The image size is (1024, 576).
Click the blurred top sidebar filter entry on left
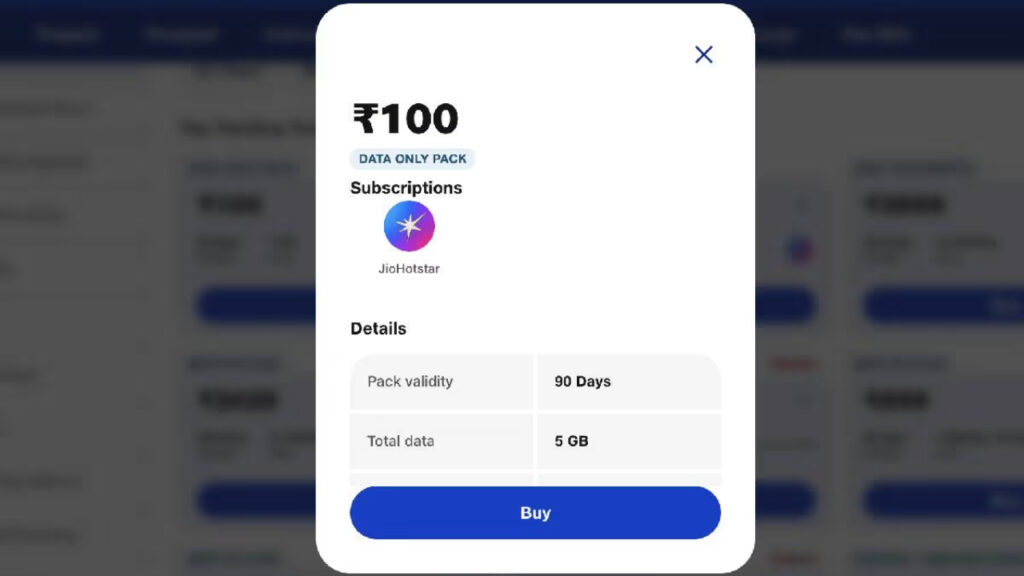click(46, 109)
